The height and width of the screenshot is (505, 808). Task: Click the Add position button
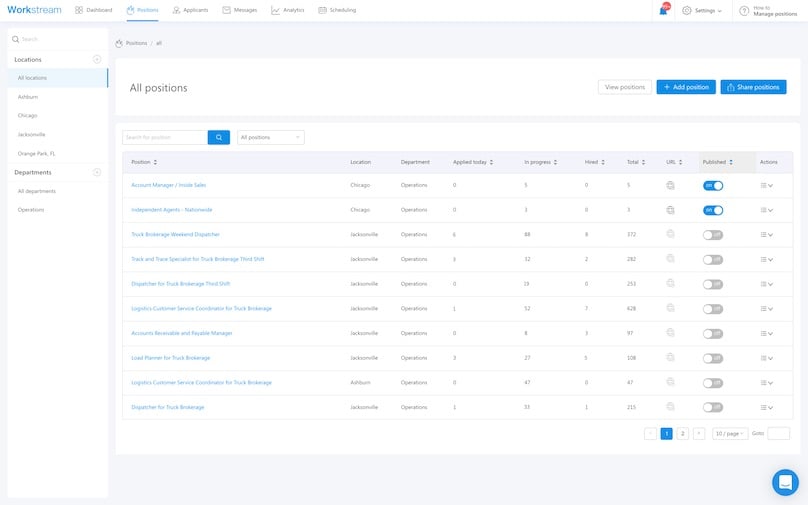tap(686, 87)
